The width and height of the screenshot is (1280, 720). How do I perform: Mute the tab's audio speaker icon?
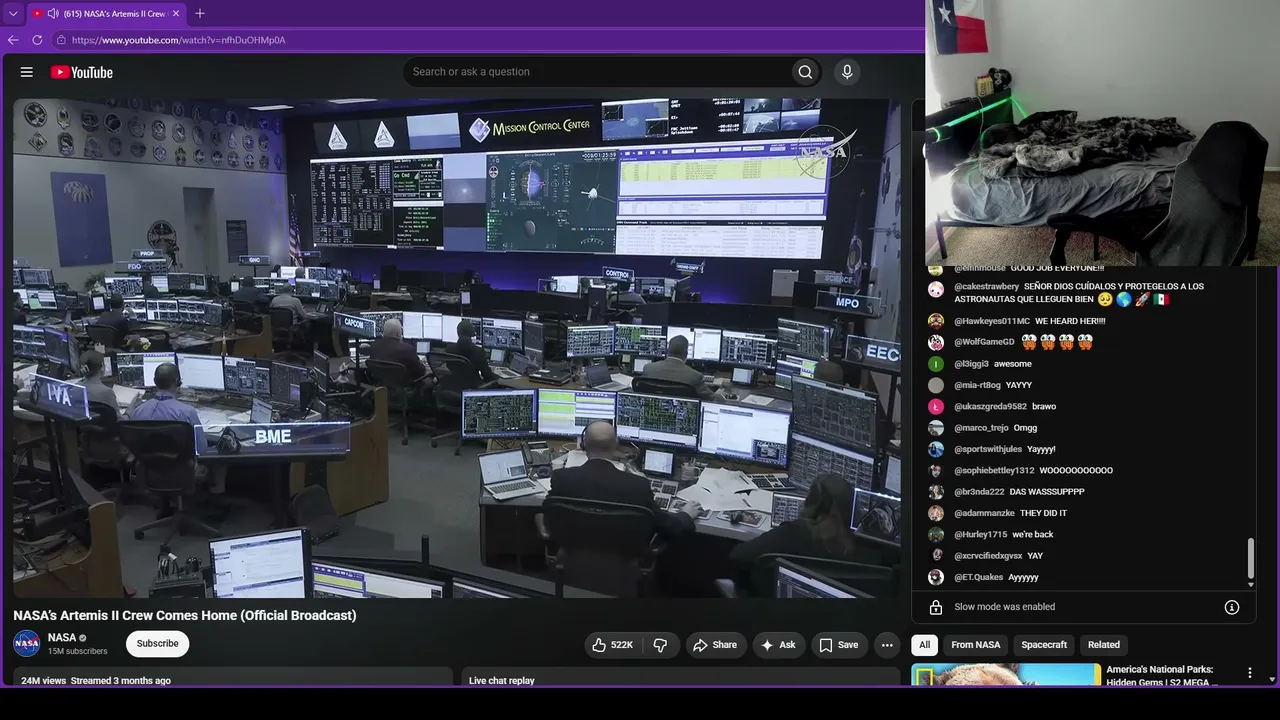click(52, 14)
